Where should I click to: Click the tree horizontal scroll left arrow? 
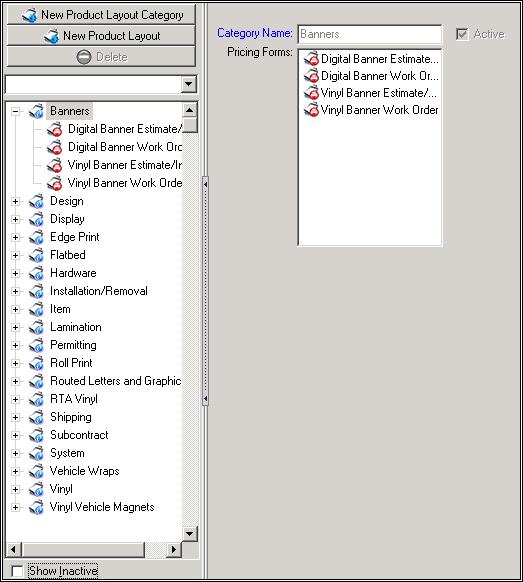[x=13, y=549]
